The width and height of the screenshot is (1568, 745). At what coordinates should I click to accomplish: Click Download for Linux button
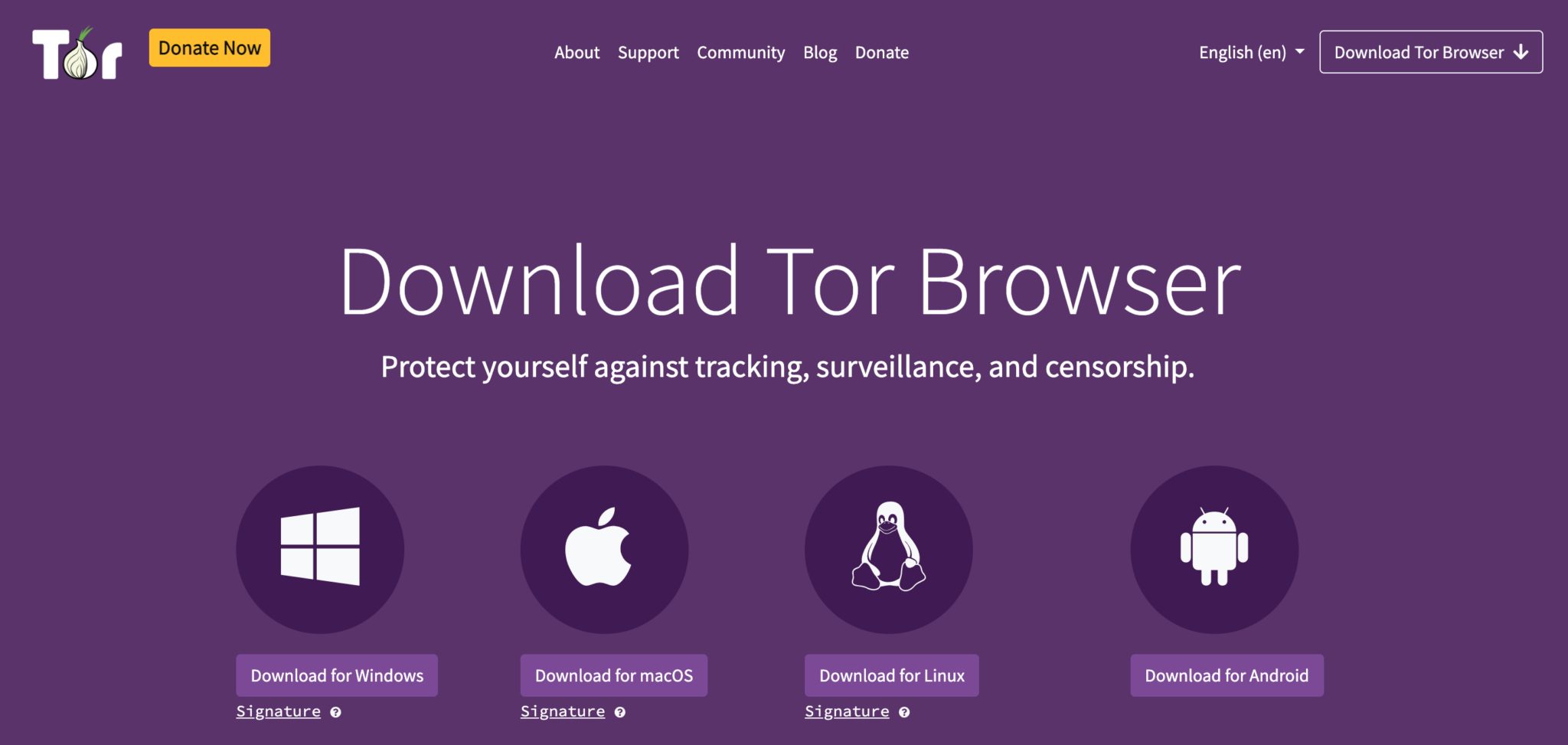tap(892, 675)
